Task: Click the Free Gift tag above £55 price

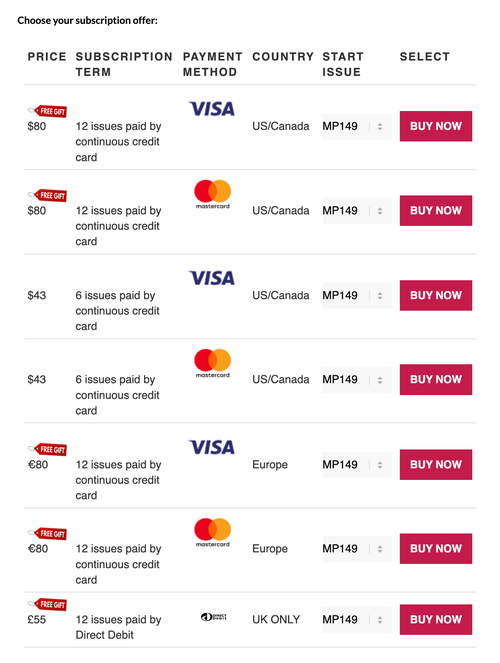Action: coord(47,605)
